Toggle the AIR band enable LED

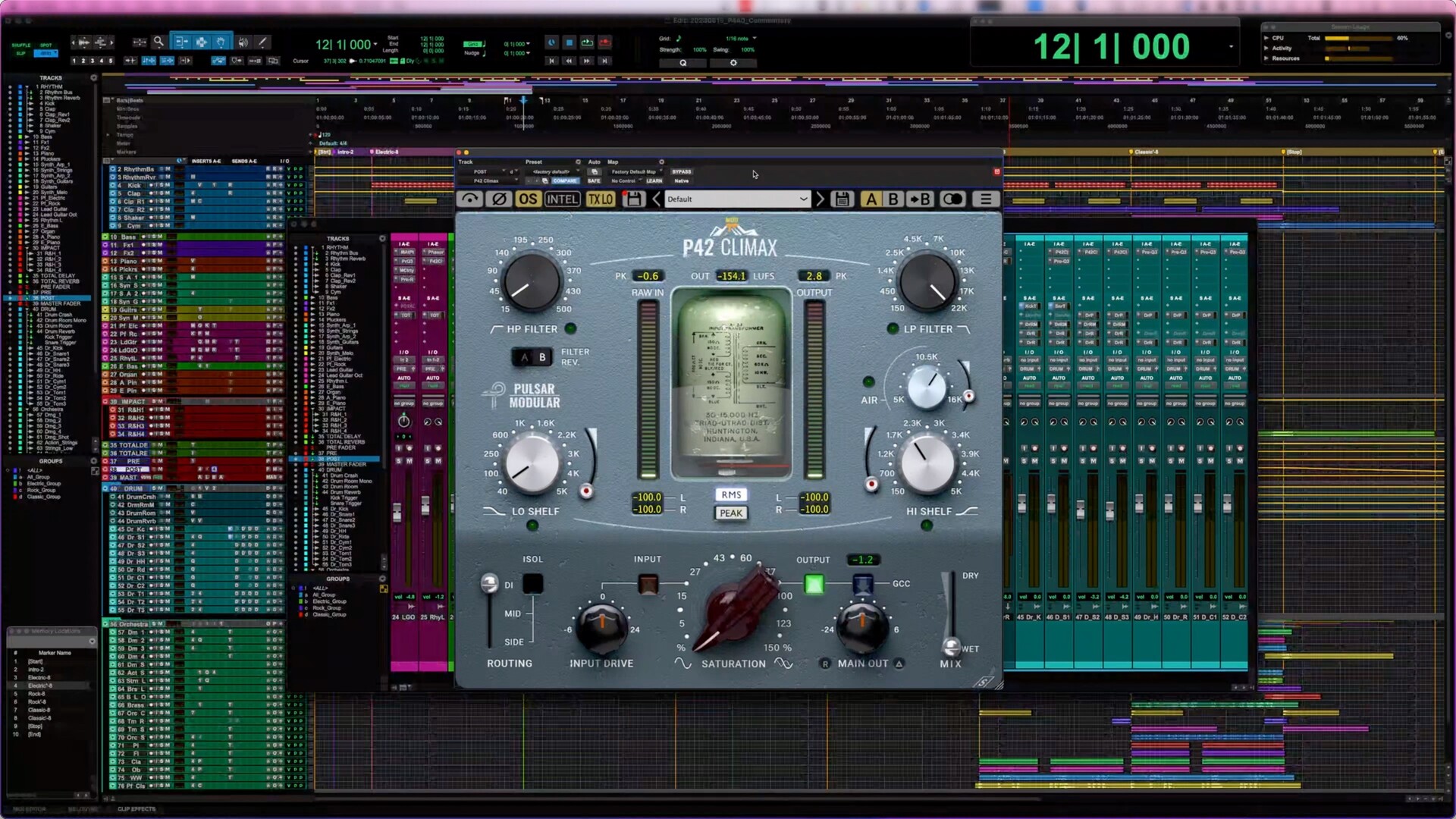click(x=869, y=381)
